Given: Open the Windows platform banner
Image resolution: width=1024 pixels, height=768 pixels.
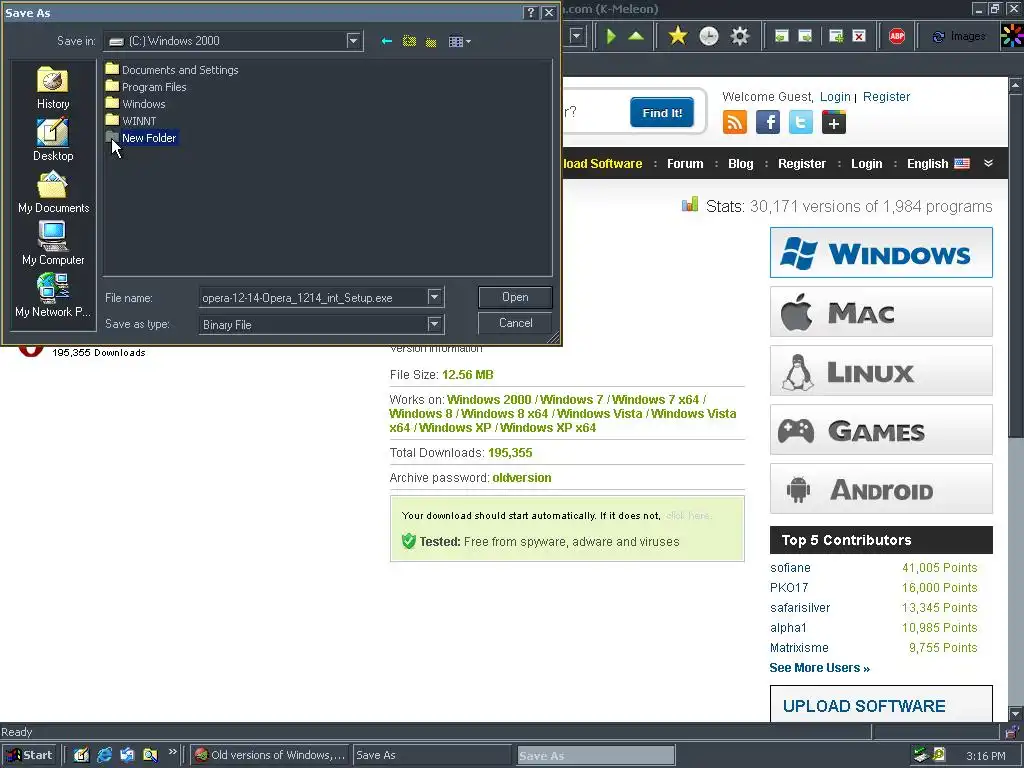Looking at the screenshot, I should (x=881, y=253).
